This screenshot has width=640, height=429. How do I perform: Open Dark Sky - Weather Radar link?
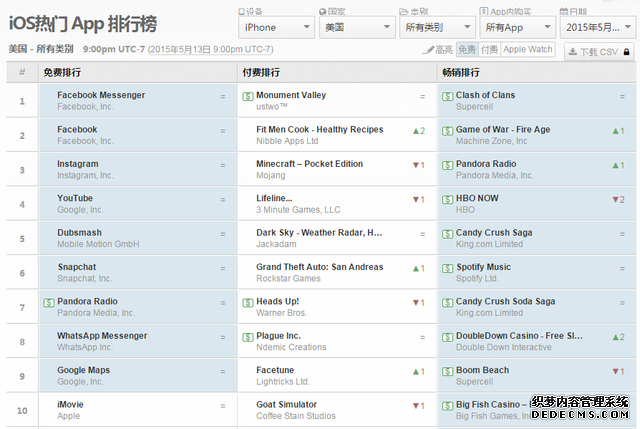pyautogui.click(x=319, y=232)
